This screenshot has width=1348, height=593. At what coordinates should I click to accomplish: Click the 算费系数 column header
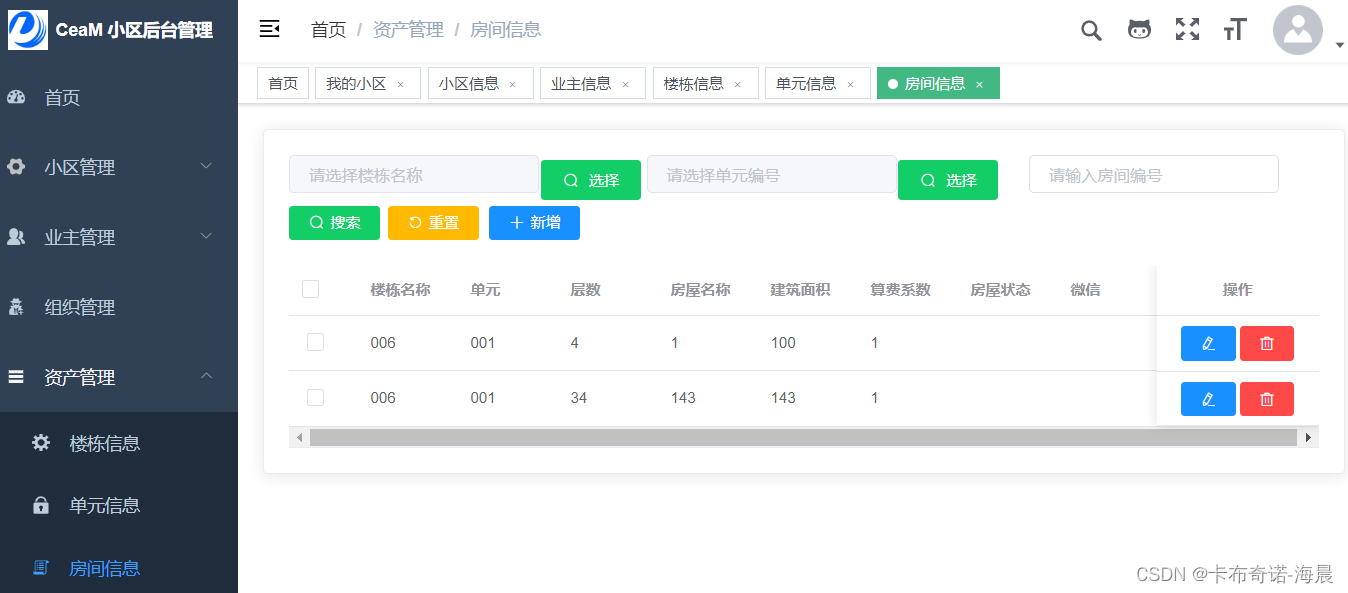(900, 290)
